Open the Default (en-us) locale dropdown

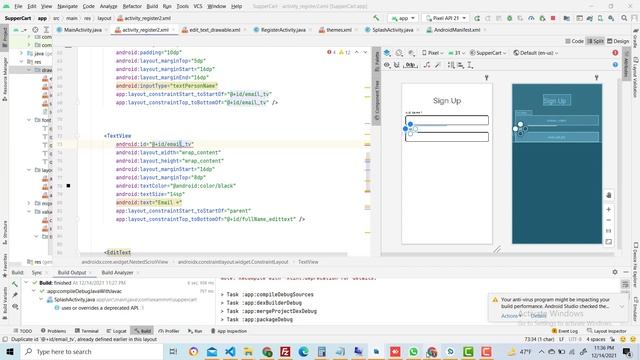535,53
